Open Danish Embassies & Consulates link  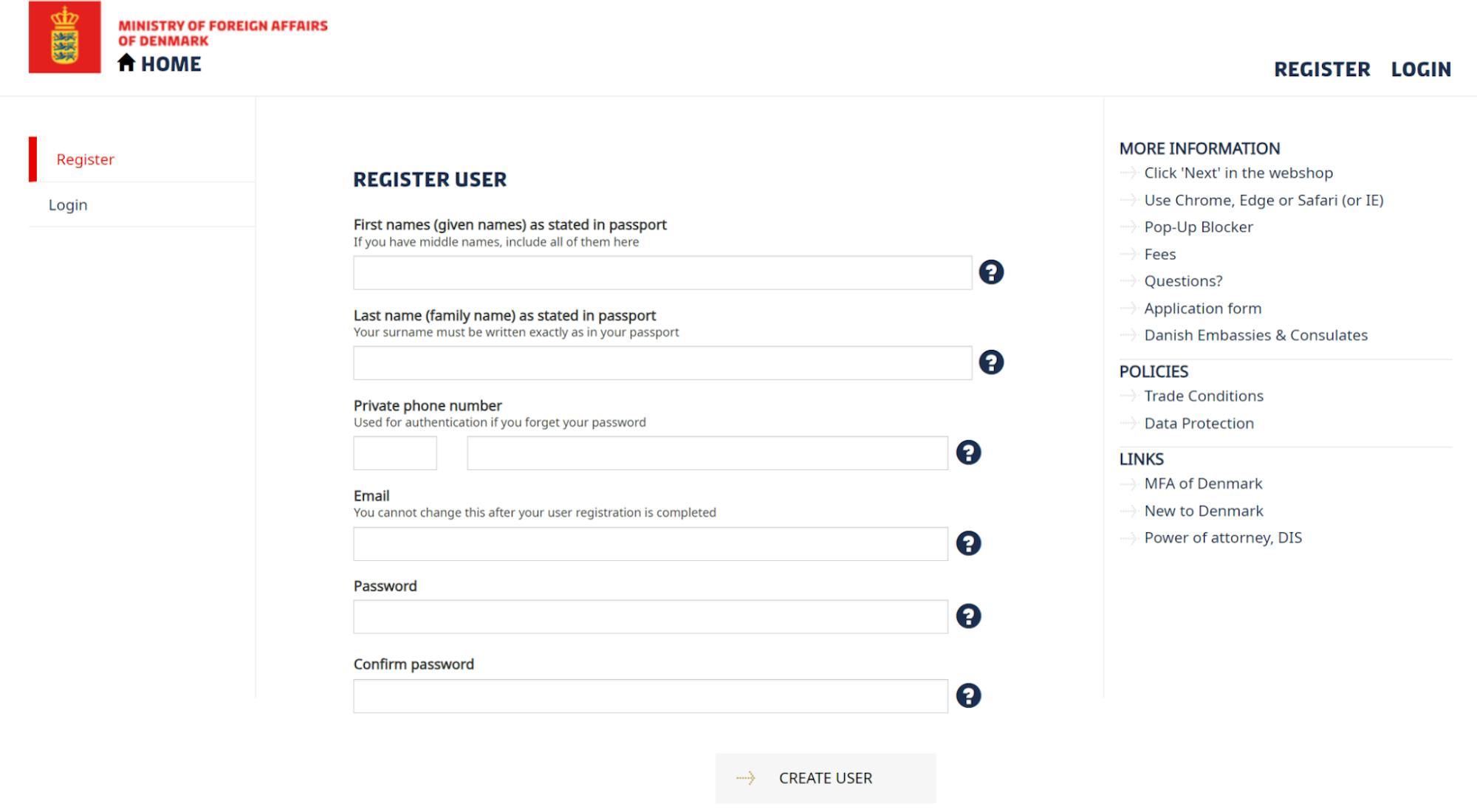pyautogui.click(x=1255, y=335)
